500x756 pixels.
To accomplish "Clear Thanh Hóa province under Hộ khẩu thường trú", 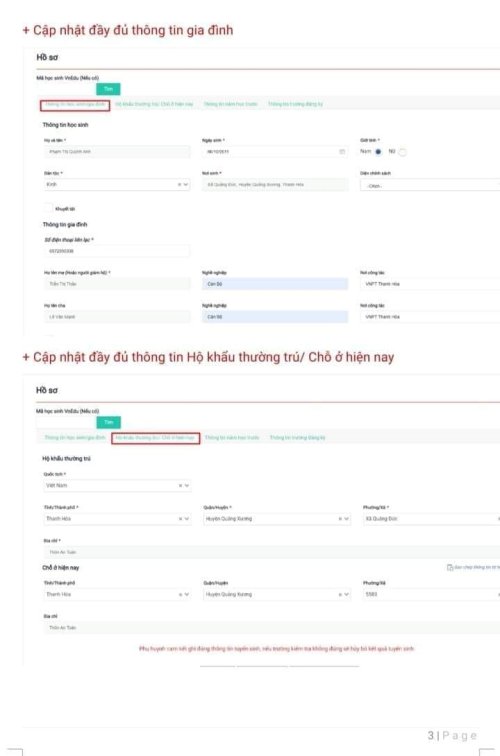I will click(x=180, y=519).
